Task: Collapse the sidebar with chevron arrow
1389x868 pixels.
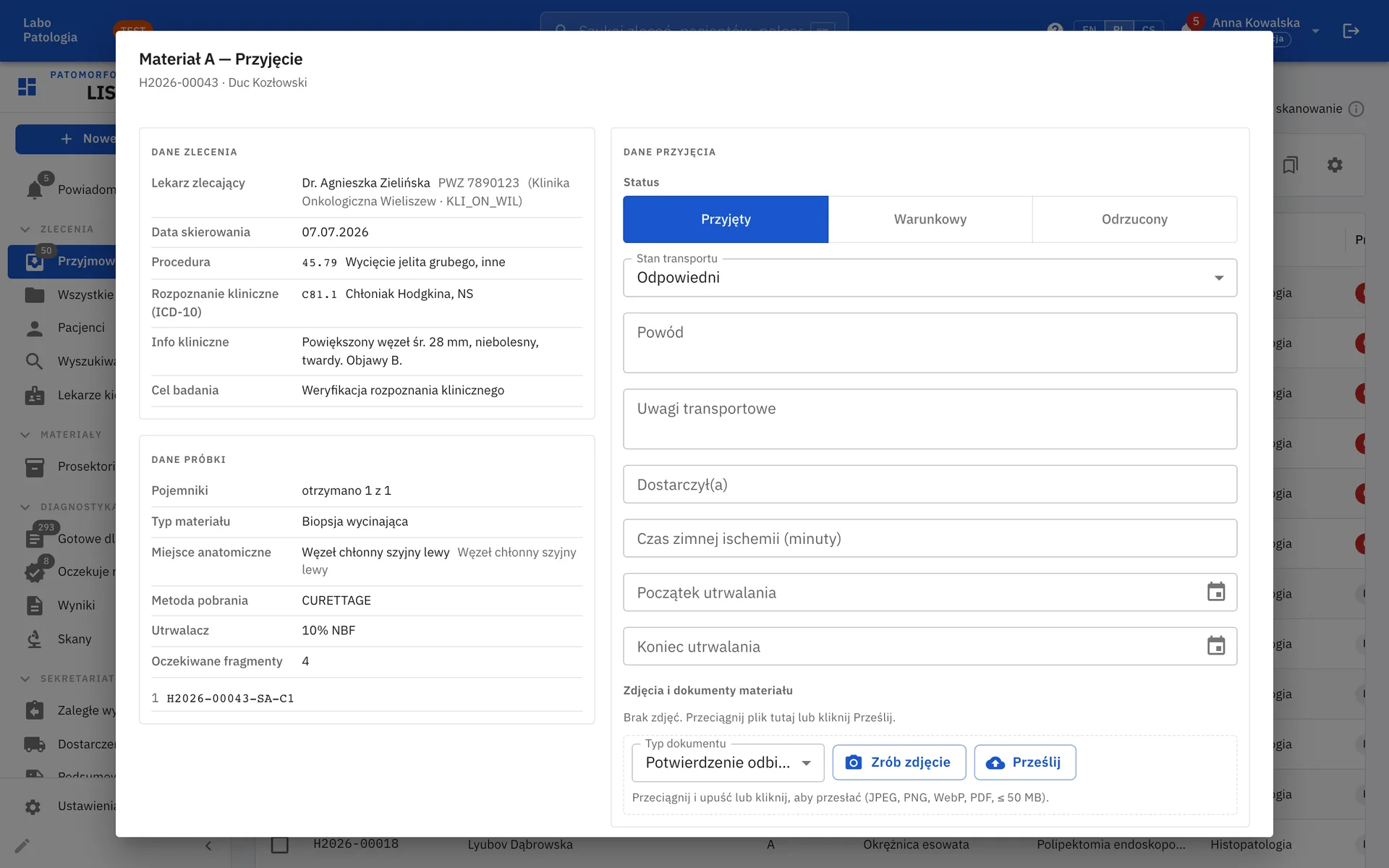Action: [x=208, y=845]
